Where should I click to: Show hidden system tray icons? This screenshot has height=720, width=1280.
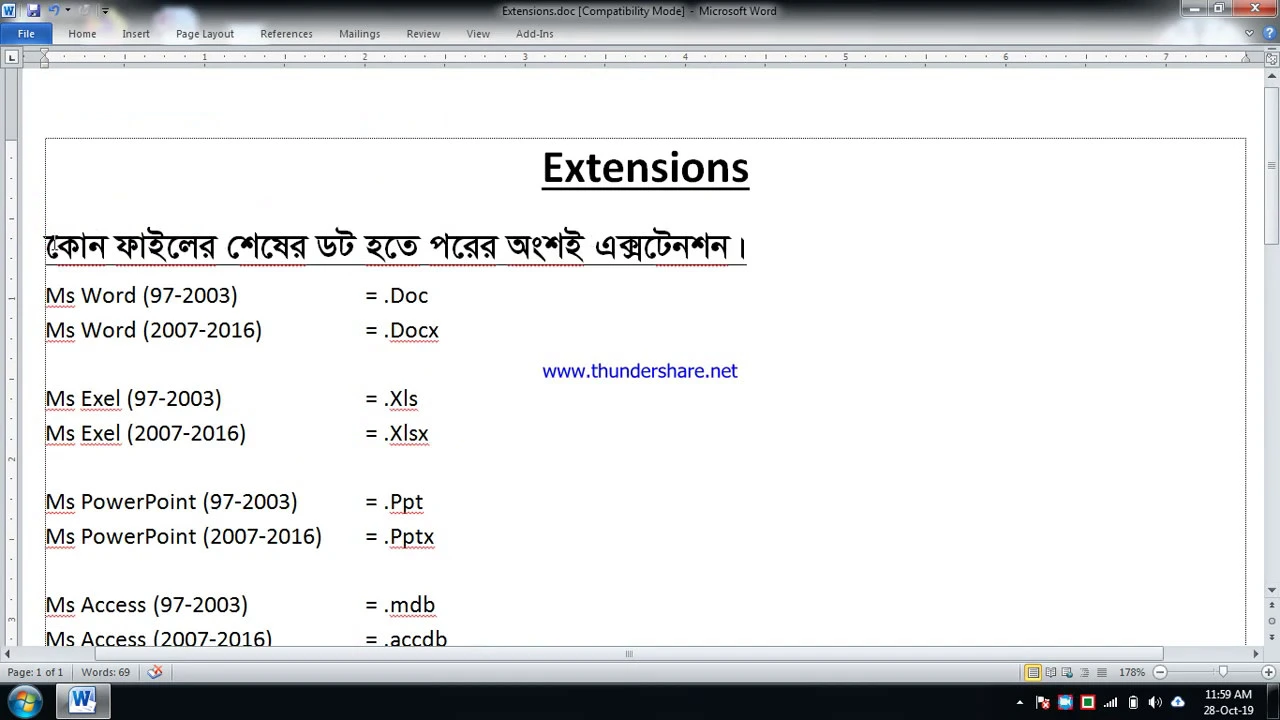tap(1020, 702)
